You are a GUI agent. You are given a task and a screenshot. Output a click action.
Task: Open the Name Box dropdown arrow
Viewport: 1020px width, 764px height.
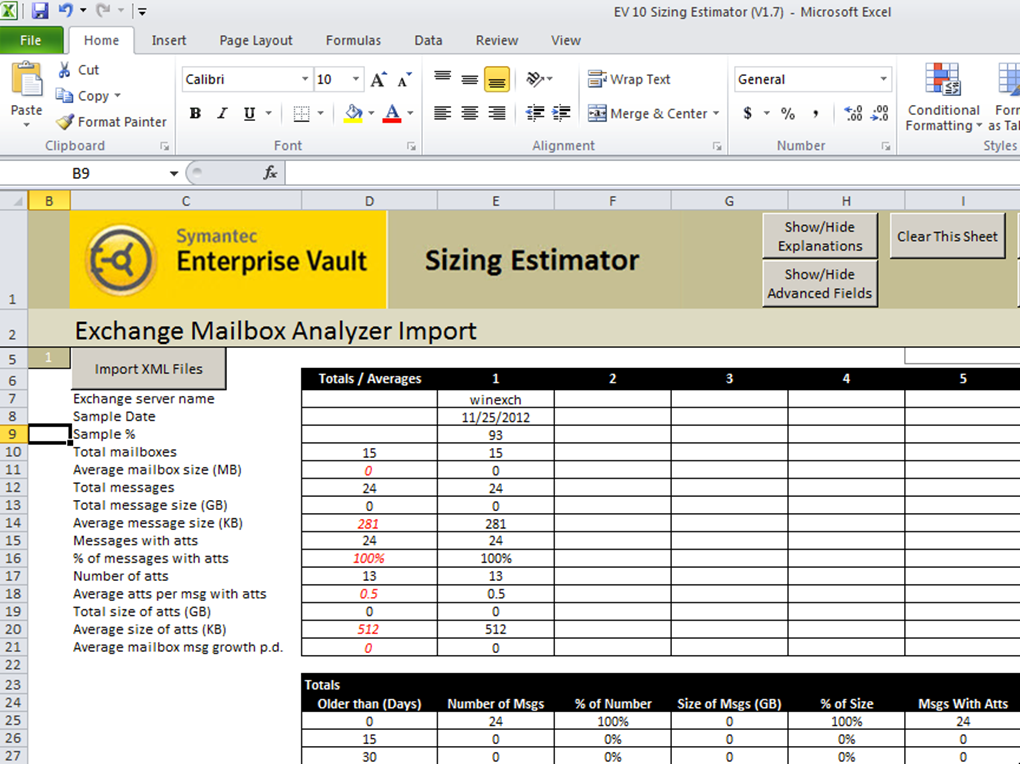click(174, 174)
